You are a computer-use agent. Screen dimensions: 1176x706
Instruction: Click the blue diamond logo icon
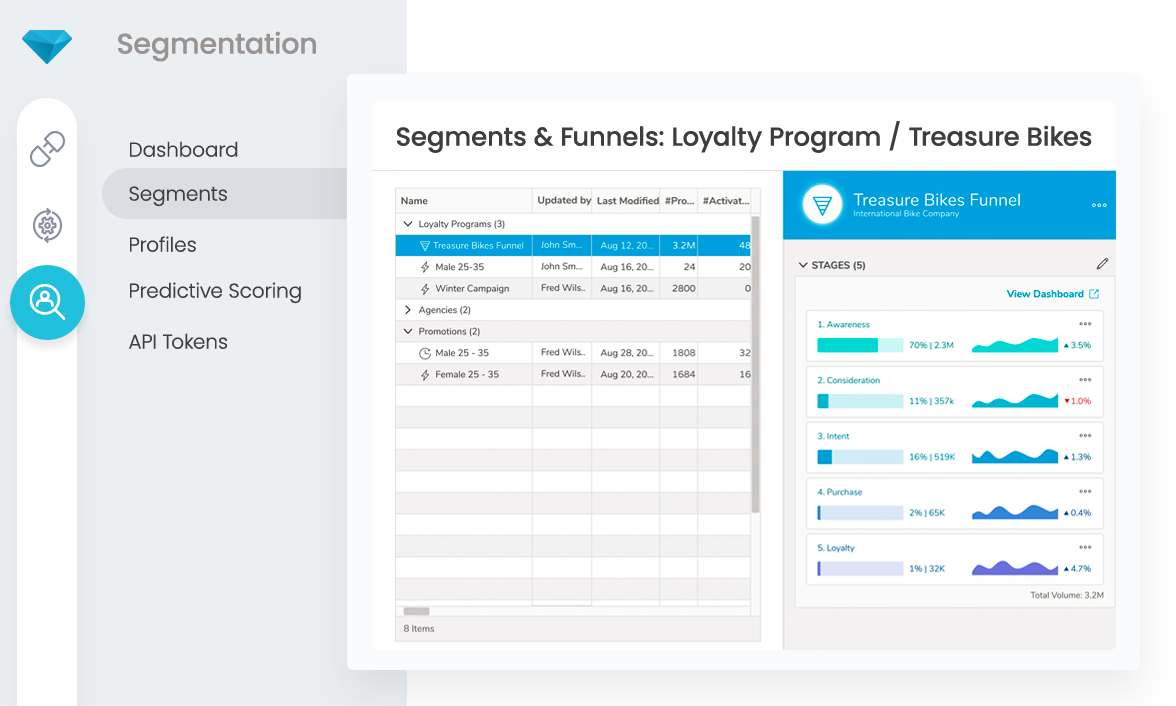pos(47,46)
